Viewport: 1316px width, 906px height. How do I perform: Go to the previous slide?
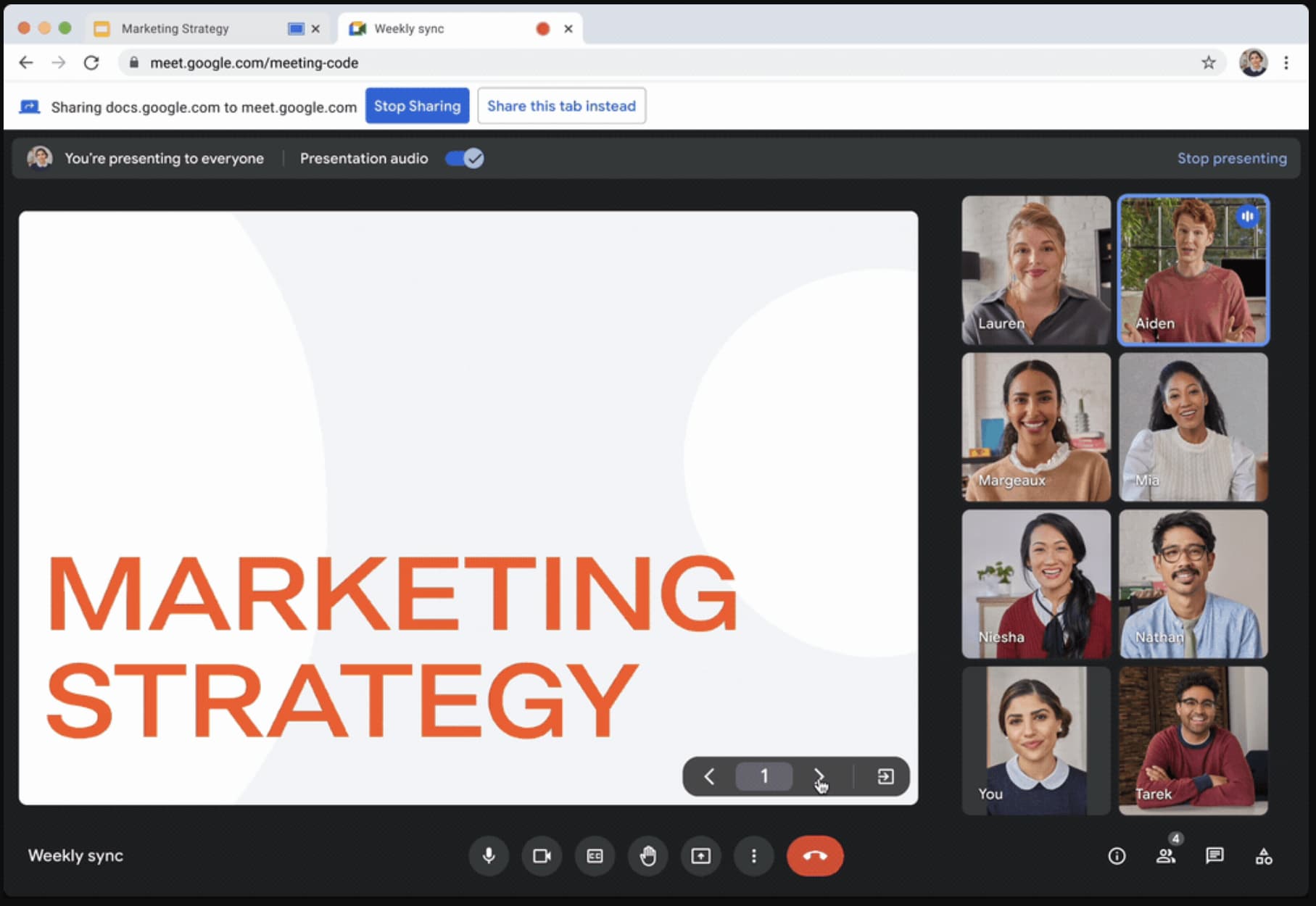tap(709, 776)
